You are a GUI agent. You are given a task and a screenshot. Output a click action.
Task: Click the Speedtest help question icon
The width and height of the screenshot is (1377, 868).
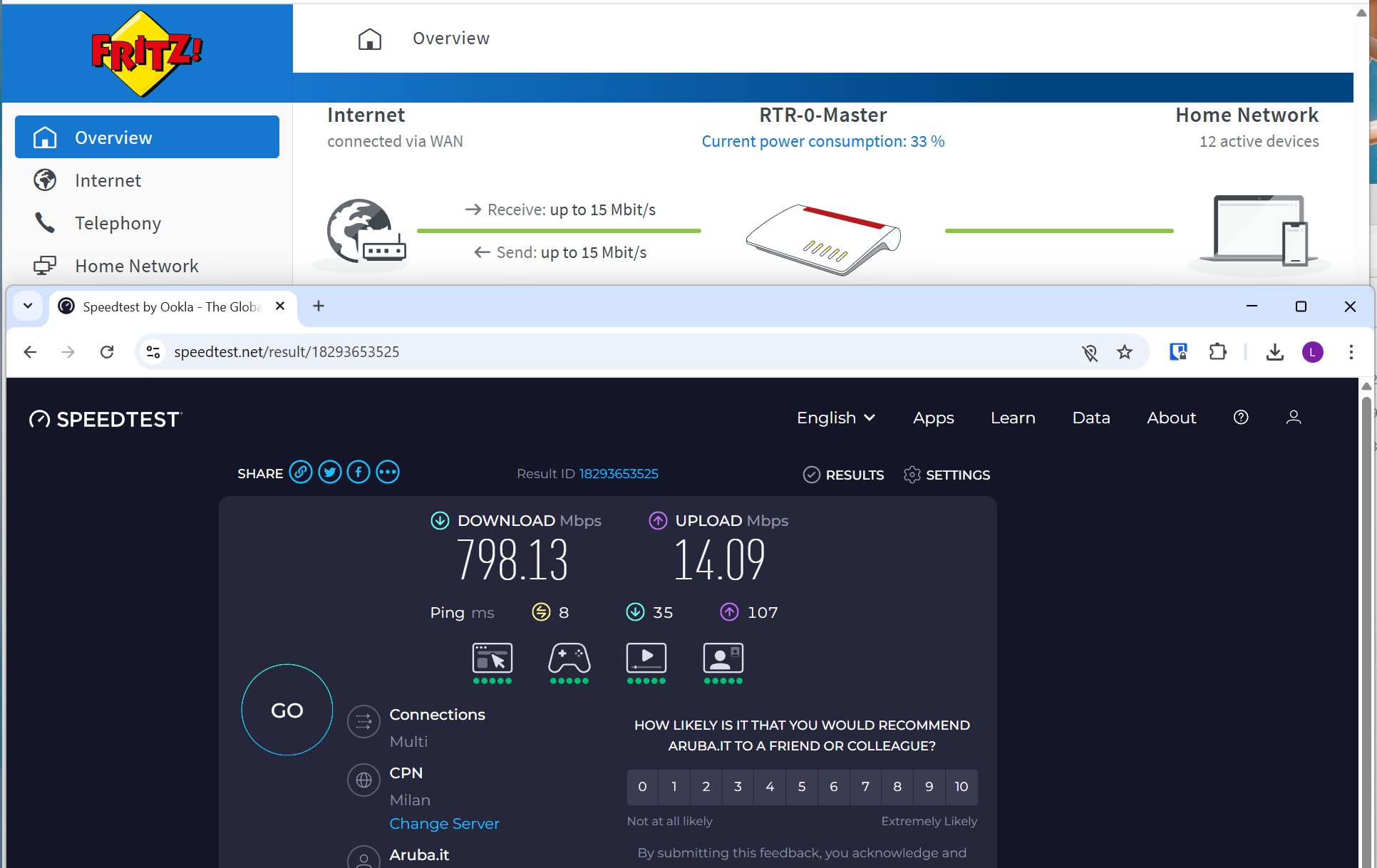pyautogui.click(x=1241, y=418)
